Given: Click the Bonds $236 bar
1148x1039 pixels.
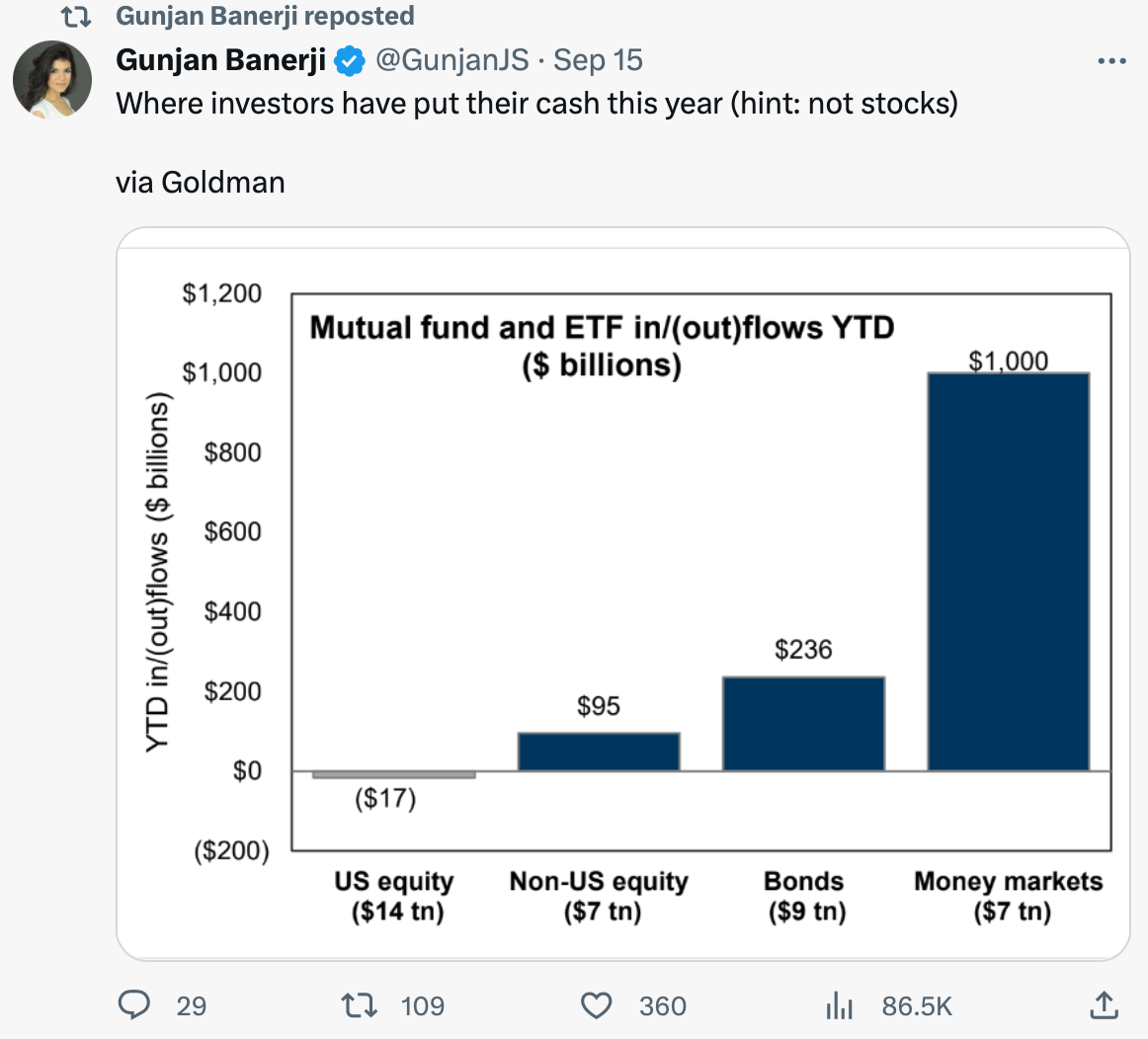Looking at the screenshot, I should tap(803, 723).
